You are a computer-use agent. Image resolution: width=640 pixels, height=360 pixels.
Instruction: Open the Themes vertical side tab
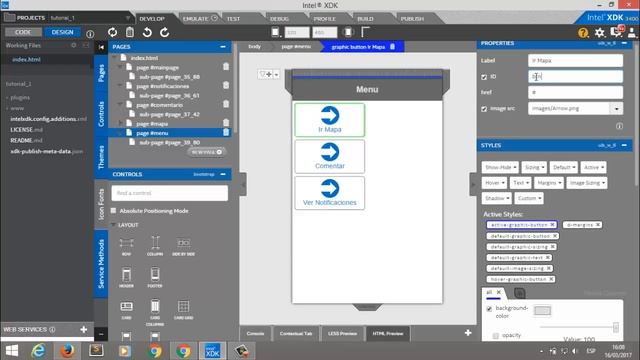(x=101, y=157)
